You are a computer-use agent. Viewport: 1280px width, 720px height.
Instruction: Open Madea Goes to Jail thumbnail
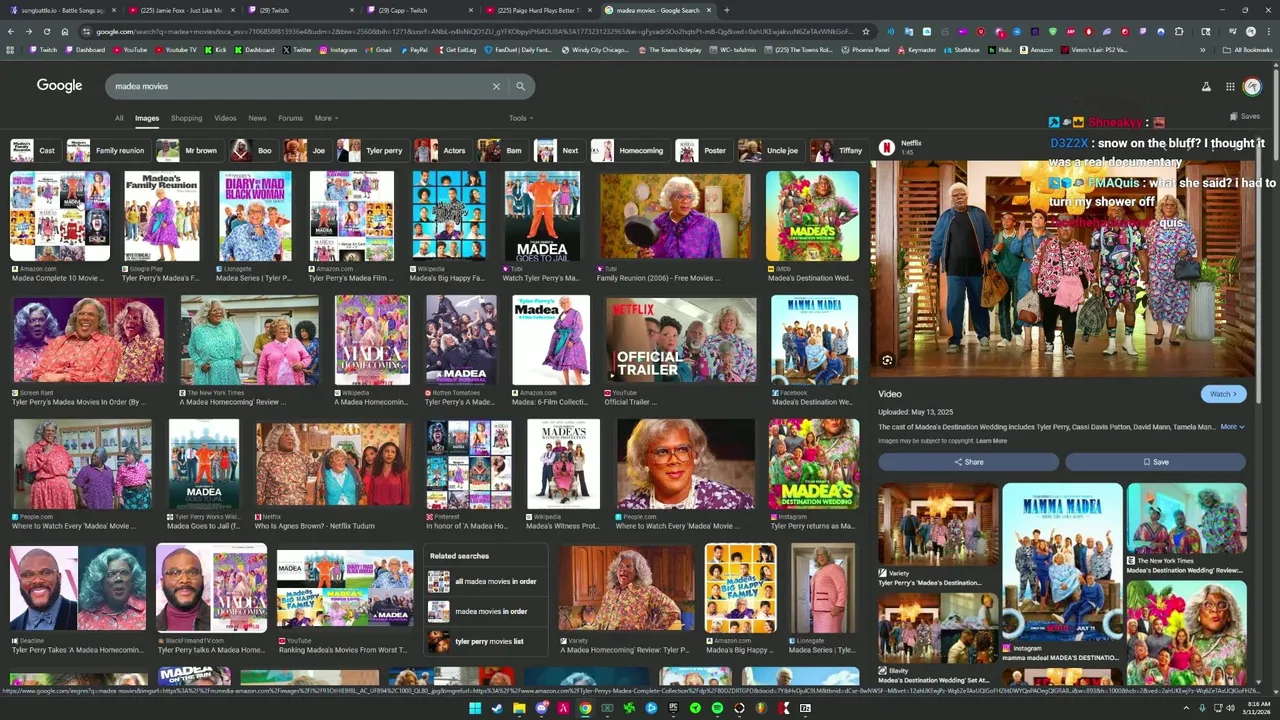point(204,464)
